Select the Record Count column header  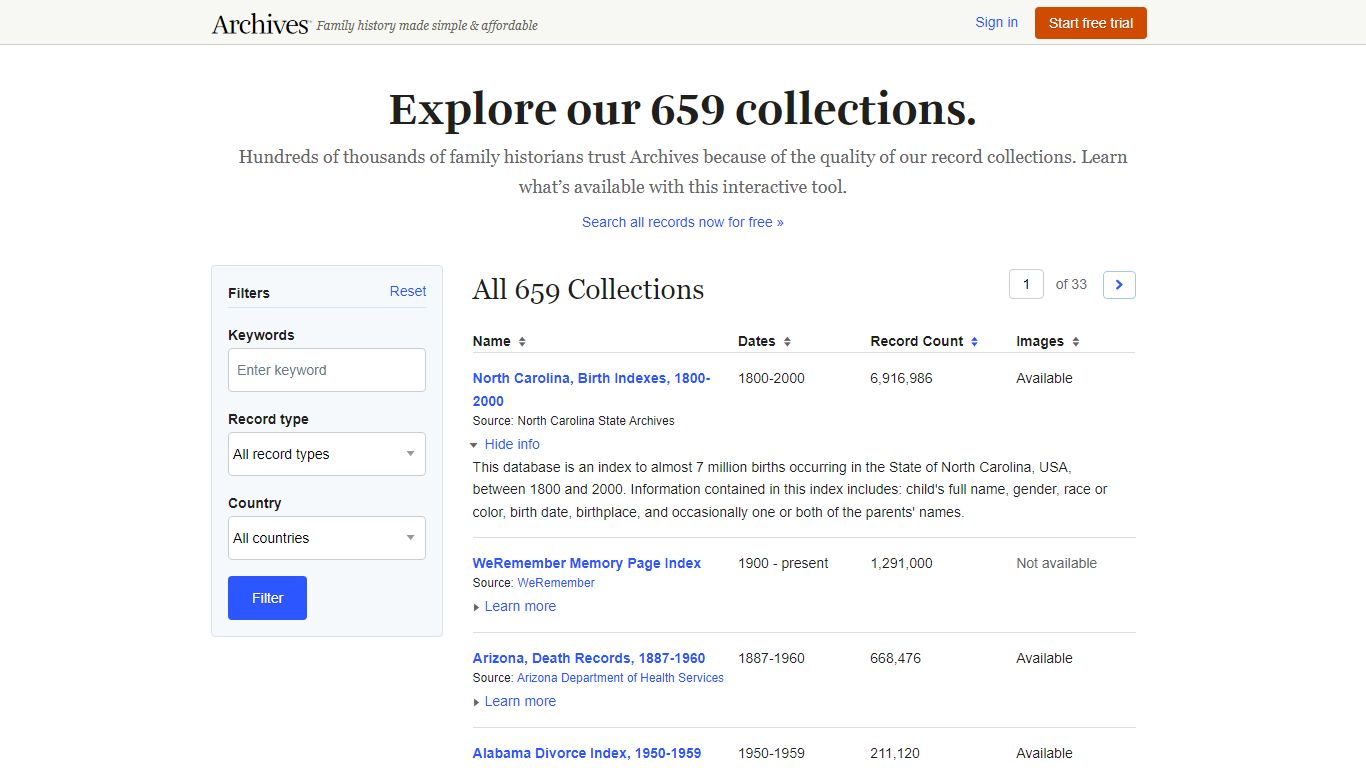(917, 341)
